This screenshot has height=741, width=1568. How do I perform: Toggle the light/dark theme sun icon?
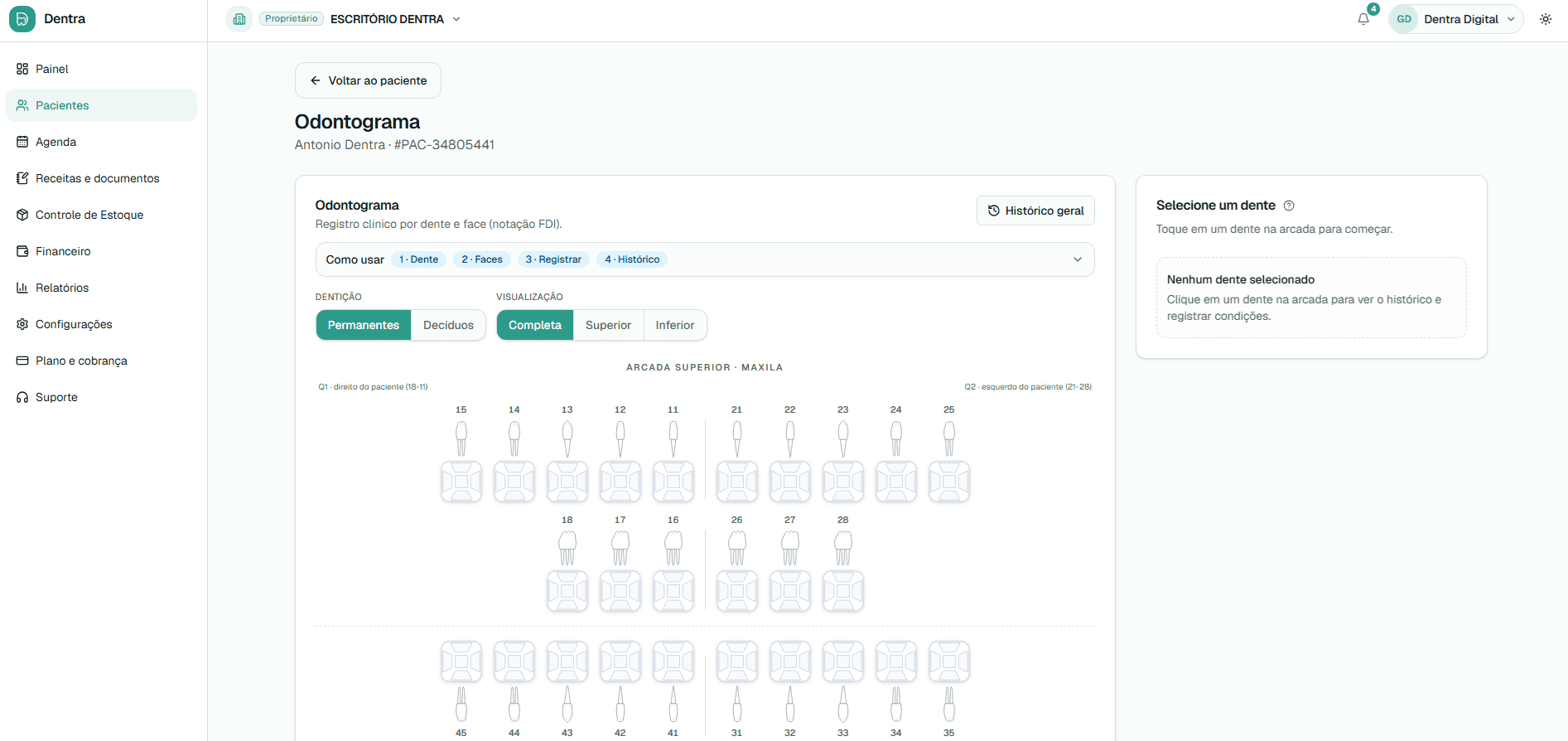pos(1546,19)
